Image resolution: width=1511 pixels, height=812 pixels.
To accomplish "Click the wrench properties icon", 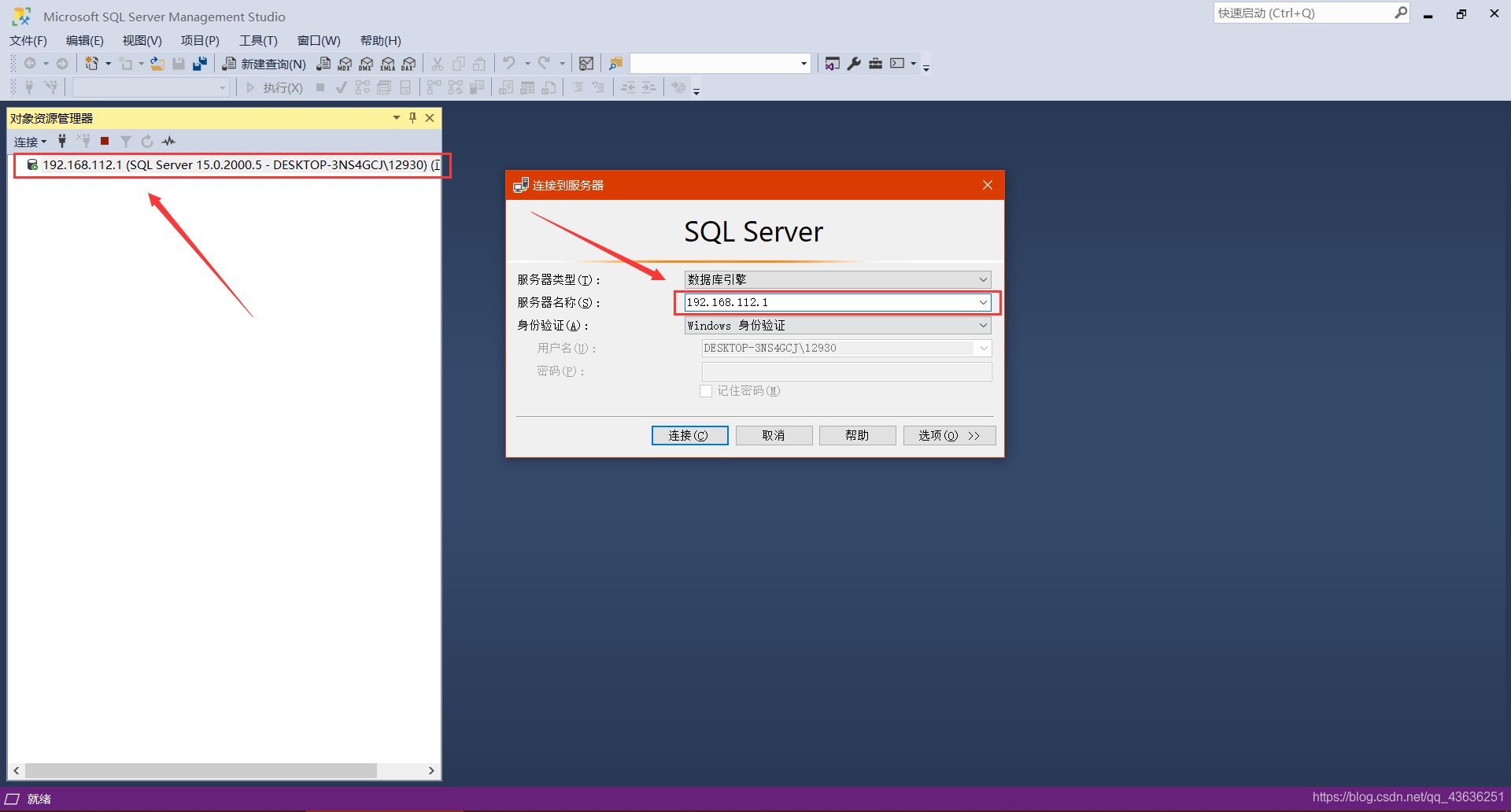I will (x=854, y=64).
